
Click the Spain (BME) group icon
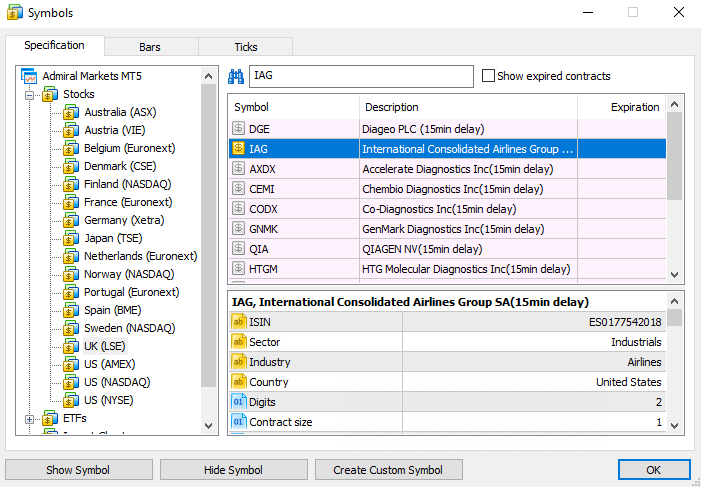71,310
